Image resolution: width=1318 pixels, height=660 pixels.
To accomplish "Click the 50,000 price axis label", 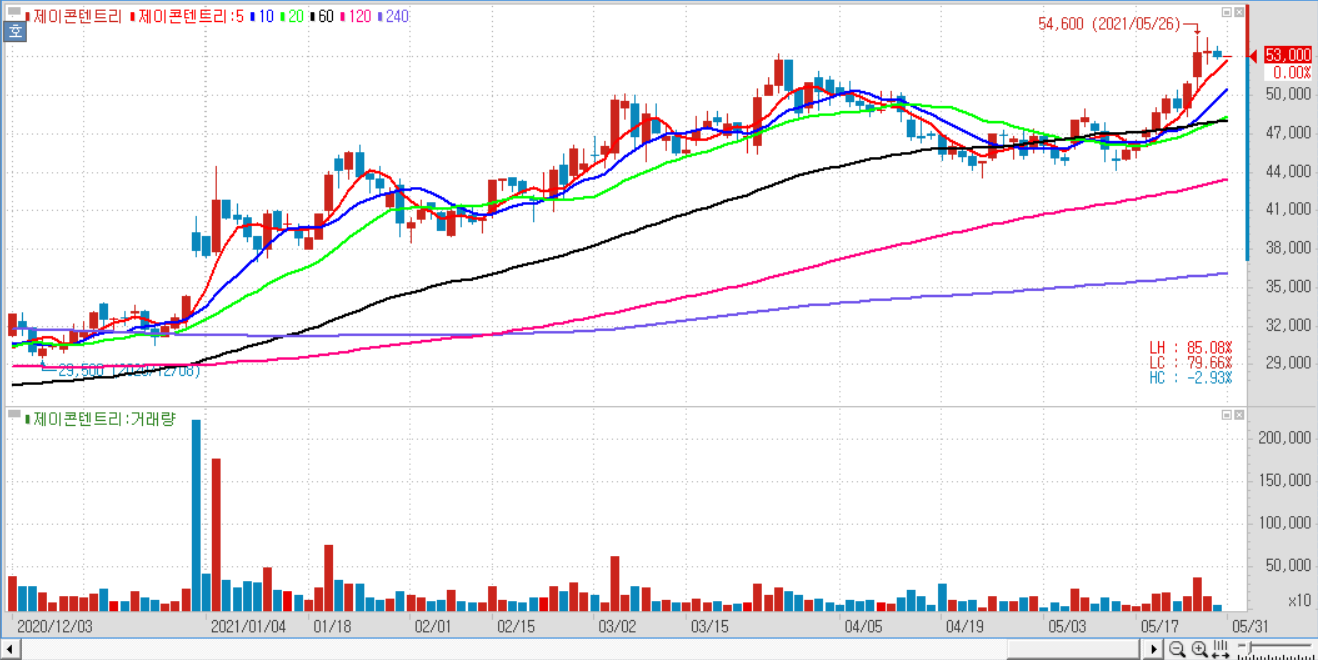I will pyautogui.click(x=1287, y=95).
